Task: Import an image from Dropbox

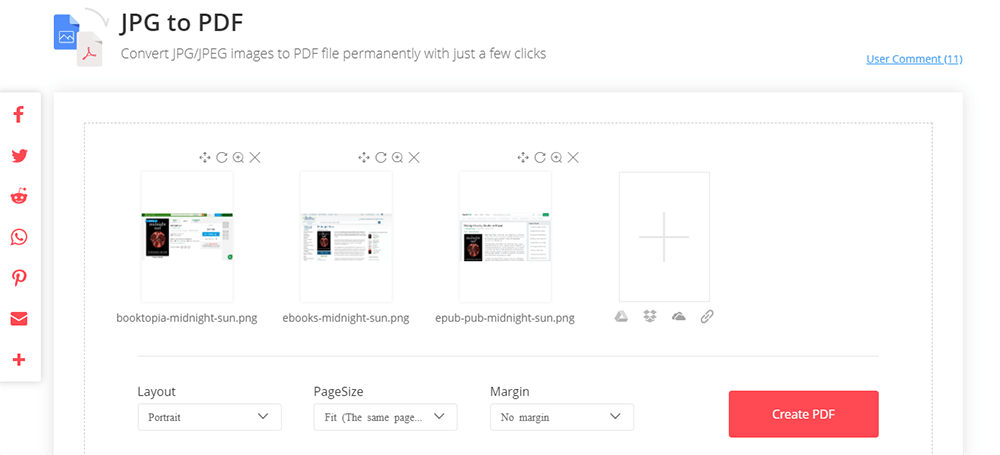Action: tap(650, 316)
